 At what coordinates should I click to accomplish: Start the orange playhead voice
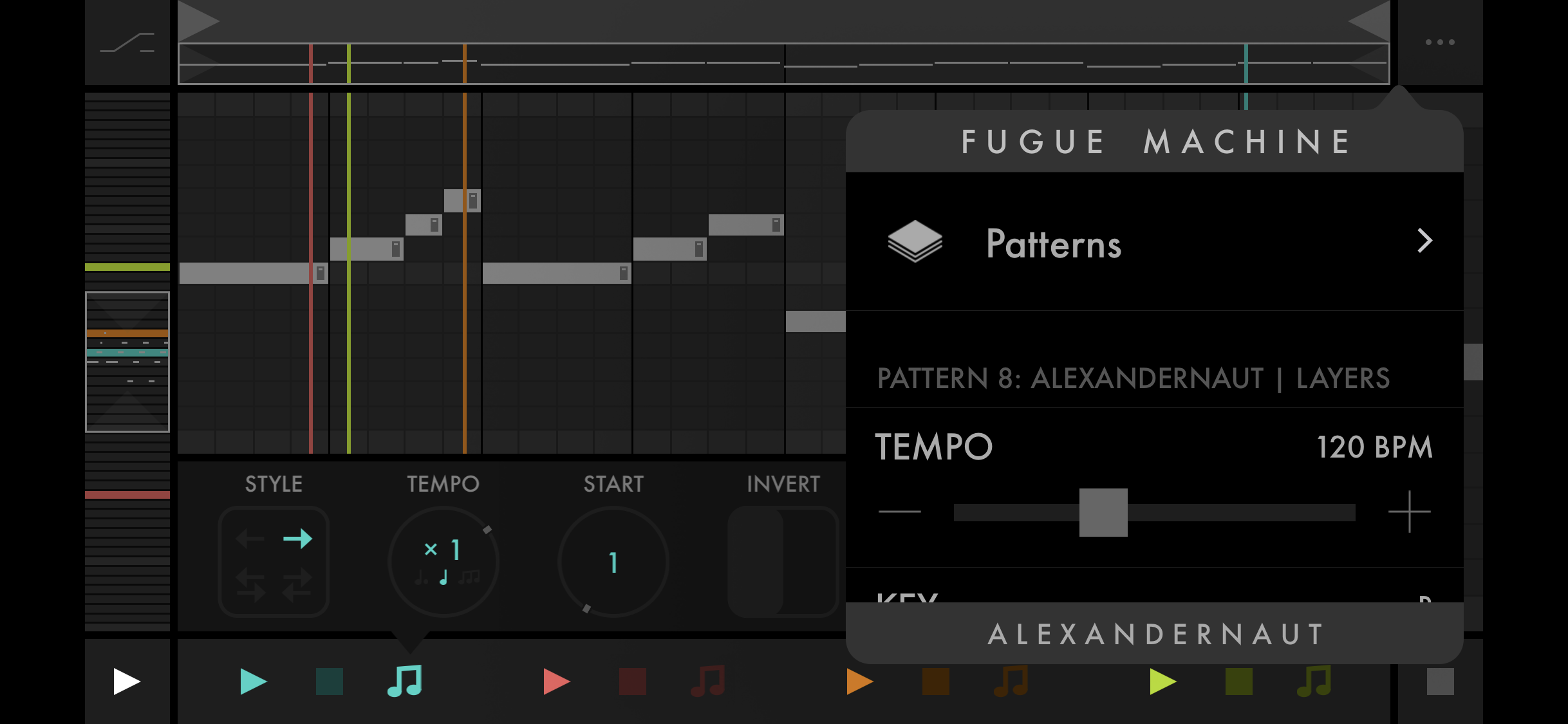859,682
